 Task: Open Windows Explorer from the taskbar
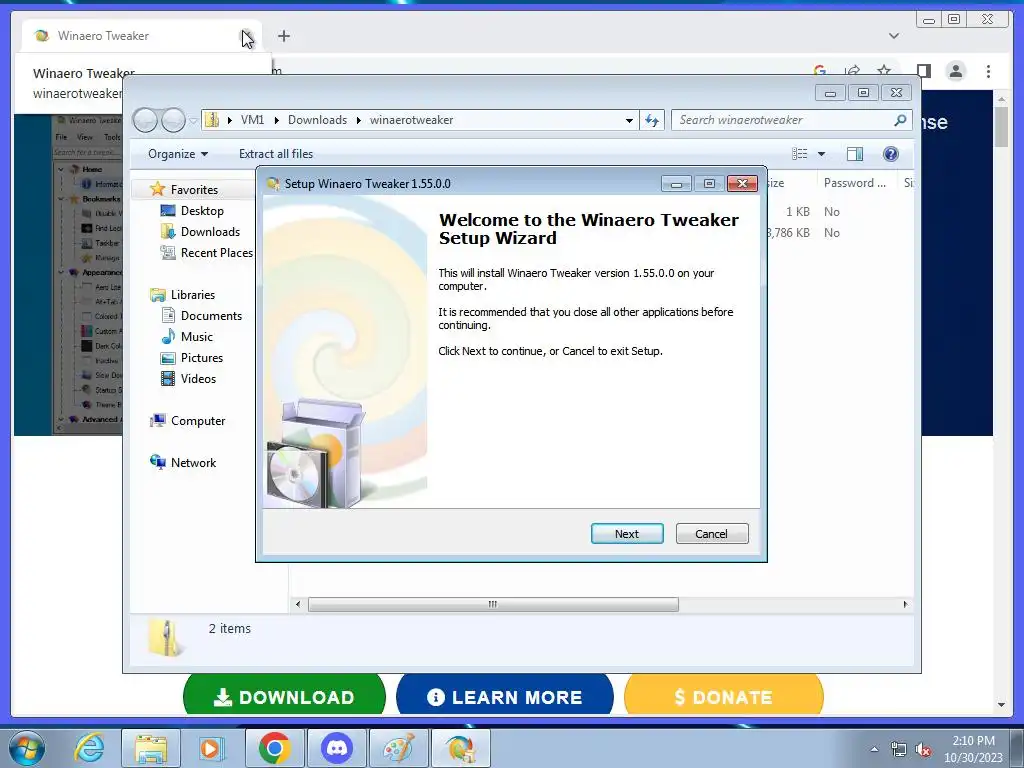[x=151, y=748]
